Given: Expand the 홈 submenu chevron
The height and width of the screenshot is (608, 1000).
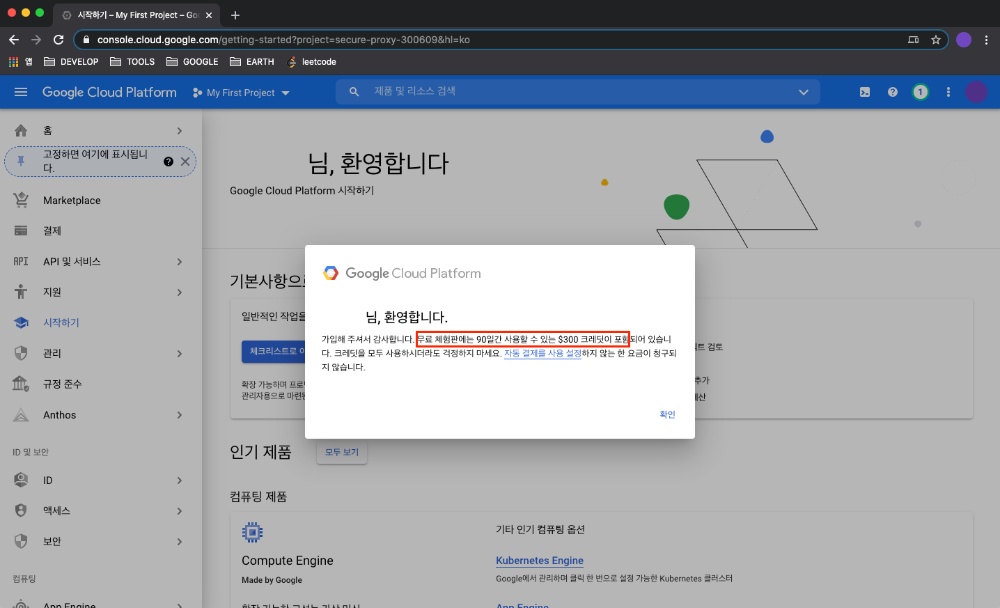Looking at the screenshot, I should pyautogui.click(x=179, y=131).
